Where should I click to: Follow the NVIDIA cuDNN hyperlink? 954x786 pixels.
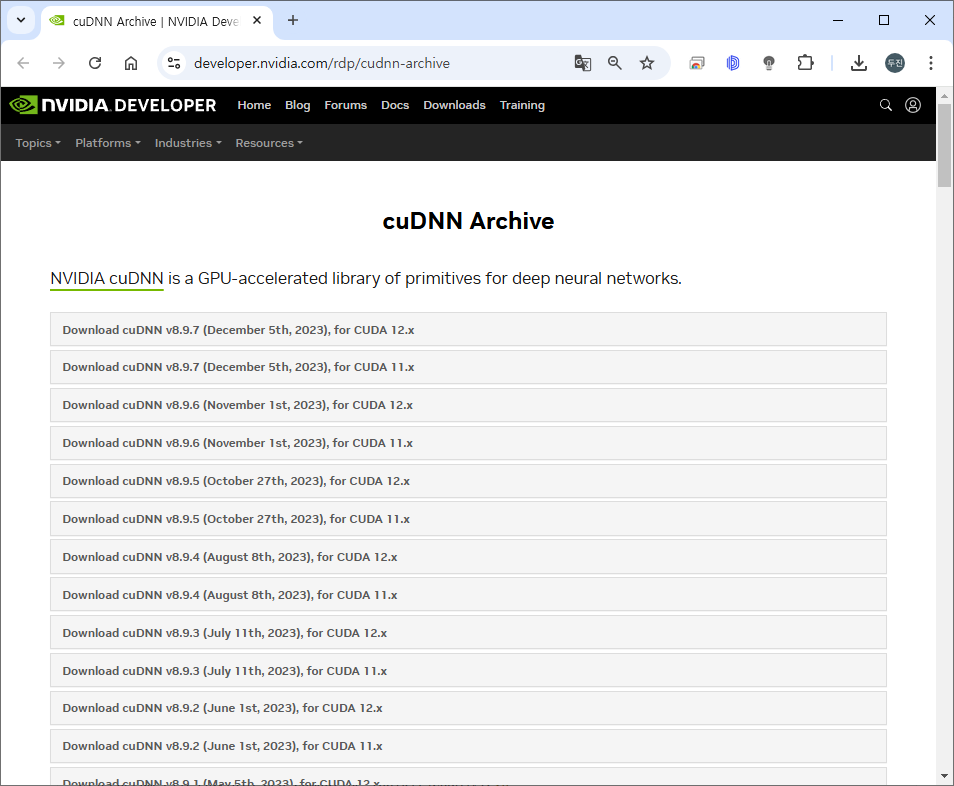click(x=106, y=279)
